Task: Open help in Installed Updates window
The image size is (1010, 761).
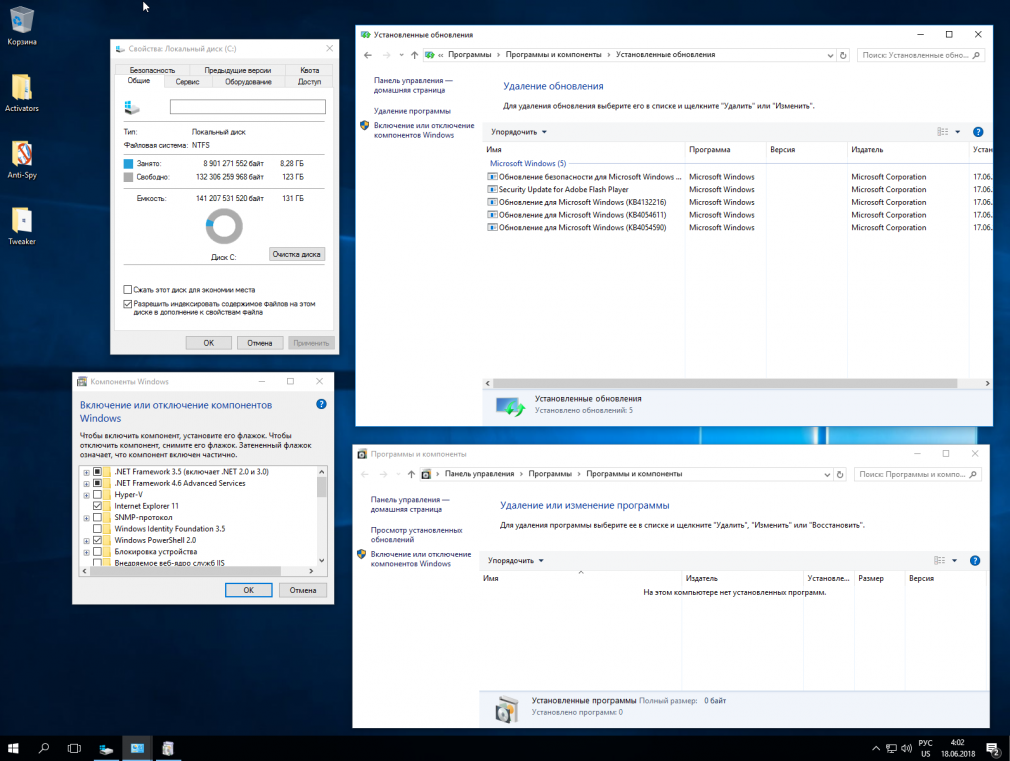Action: coord(978,132)
